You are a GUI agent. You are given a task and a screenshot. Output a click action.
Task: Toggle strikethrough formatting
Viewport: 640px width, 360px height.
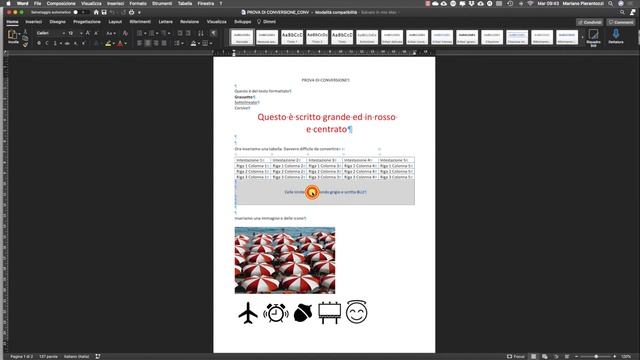pyautogui.click(x=67, y=43)
